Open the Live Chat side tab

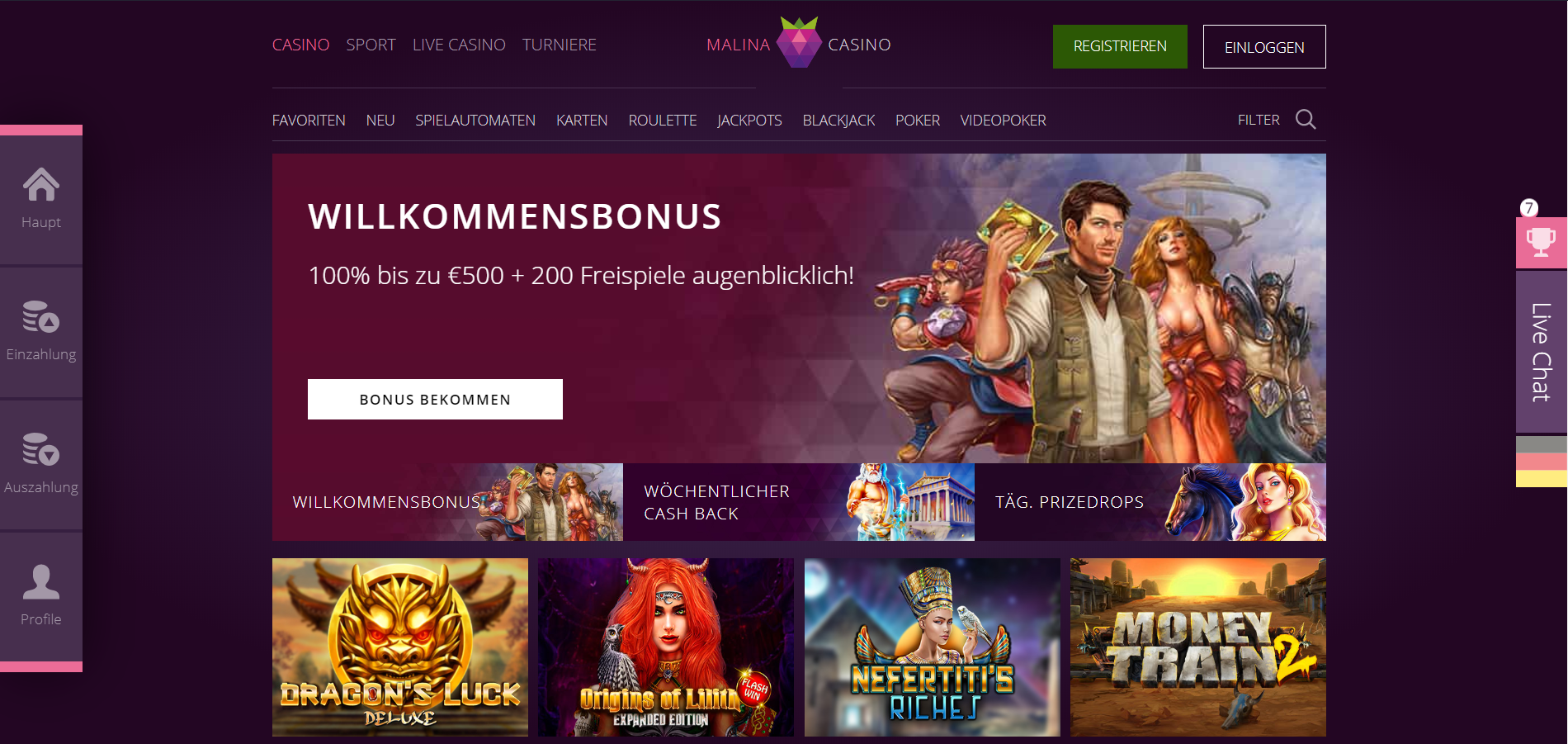1541,352
